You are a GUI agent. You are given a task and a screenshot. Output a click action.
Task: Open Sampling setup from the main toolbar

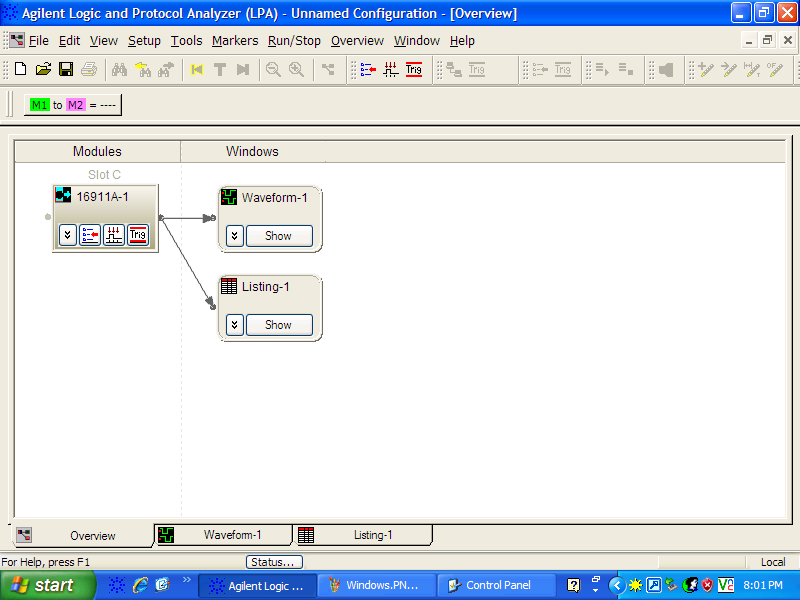click(x=391, y=69)
